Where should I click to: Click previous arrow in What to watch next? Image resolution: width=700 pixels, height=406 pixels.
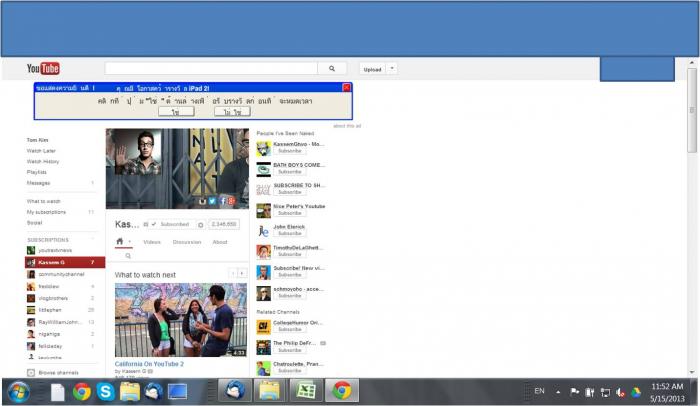pyautogui.click(x=233, y=273)
